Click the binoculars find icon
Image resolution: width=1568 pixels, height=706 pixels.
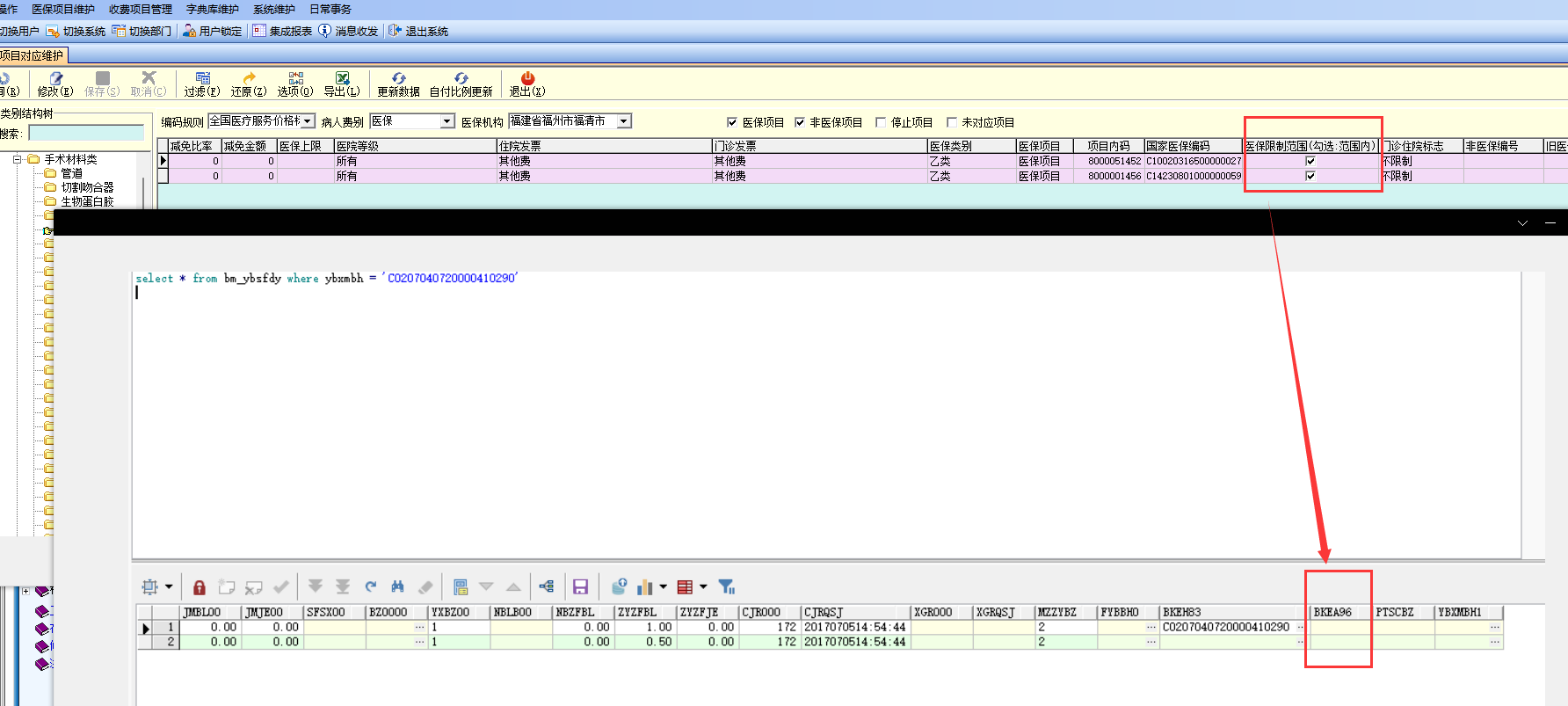[398, 586]
